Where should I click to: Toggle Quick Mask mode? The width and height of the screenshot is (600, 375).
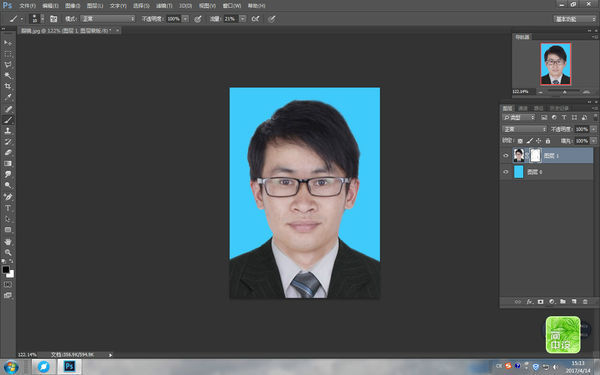[x=8, y=285]
